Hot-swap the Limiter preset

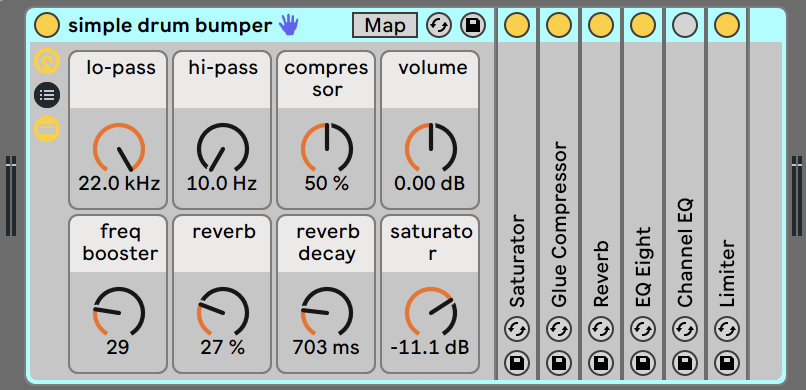point(727,329)
